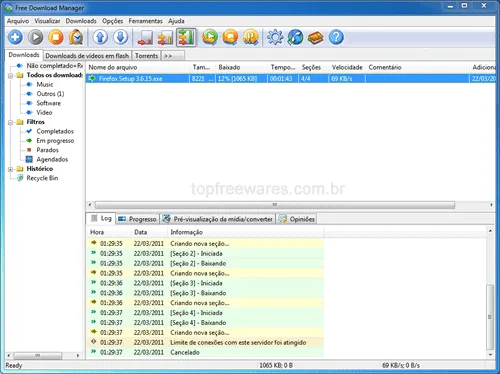
Task: Click the books stack toolbar icon
Action: tap(316, 37)
